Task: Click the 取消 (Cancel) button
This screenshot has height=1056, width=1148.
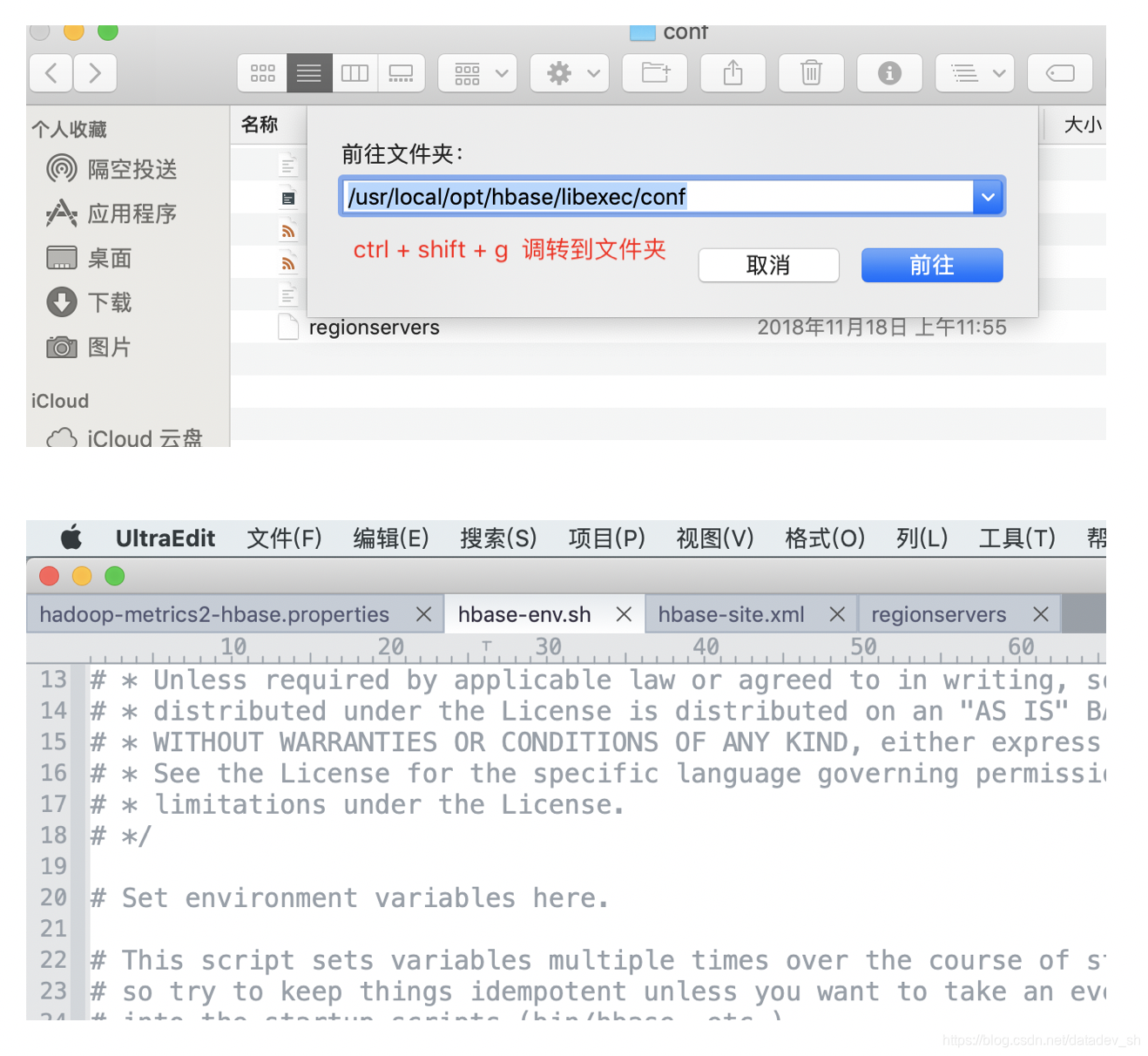Action: [x=768, y=265]
